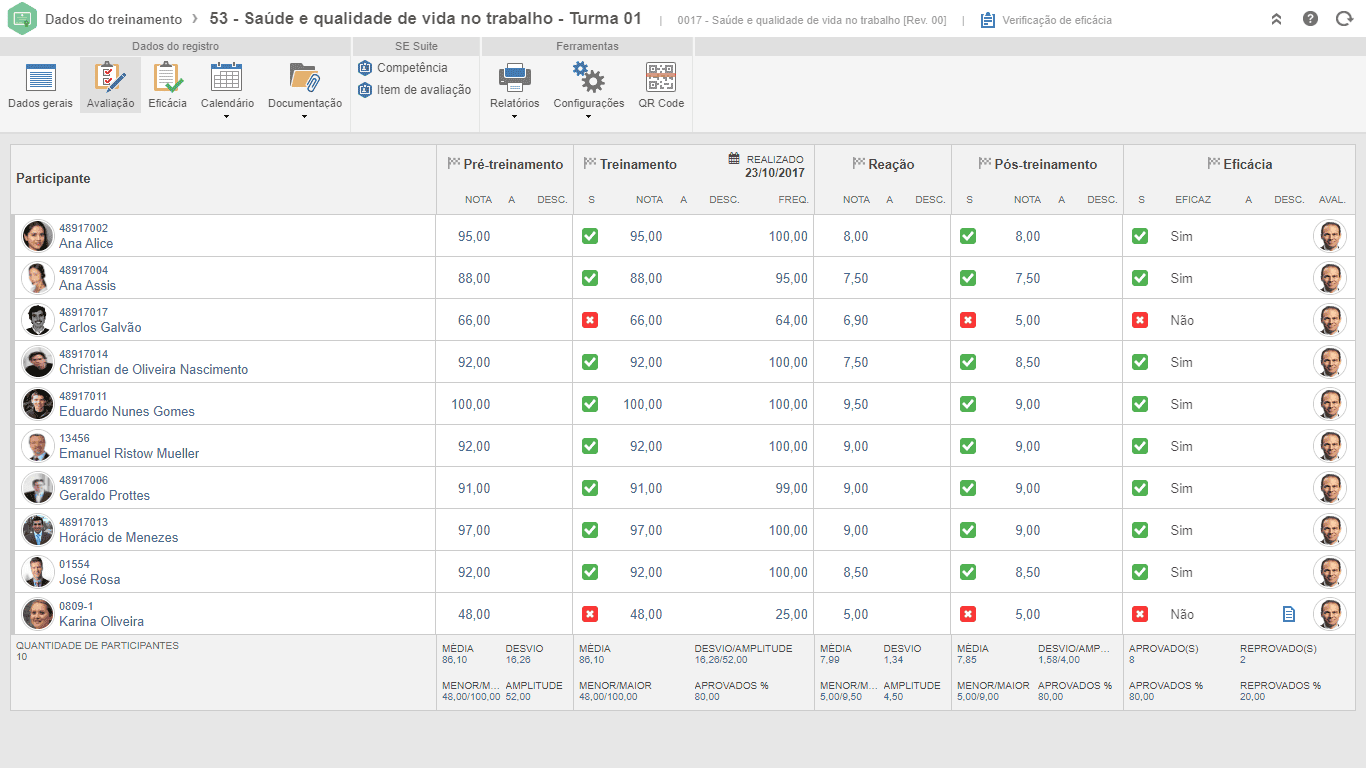This screenshot has width=1366, height=768.
Task: Click the Eficácia column header
Action: click(1248, 164)
